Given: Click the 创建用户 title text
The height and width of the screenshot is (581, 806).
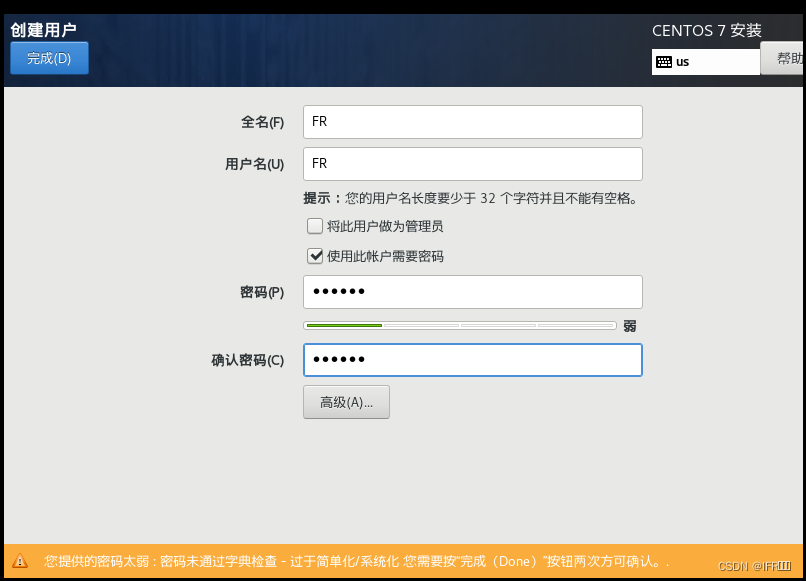Looking at the screenshot, I should click(x=44, y=29).
